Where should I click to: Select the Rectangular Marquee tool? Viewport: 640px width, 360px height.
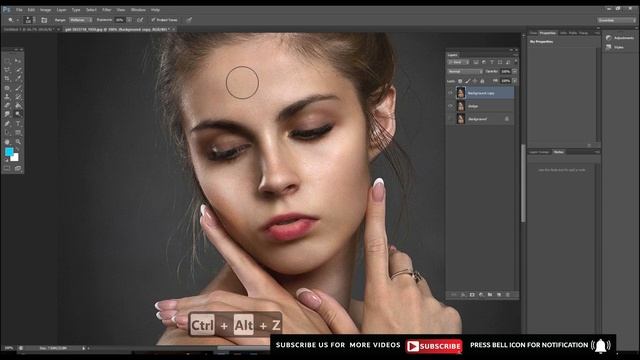click(7, 60)
